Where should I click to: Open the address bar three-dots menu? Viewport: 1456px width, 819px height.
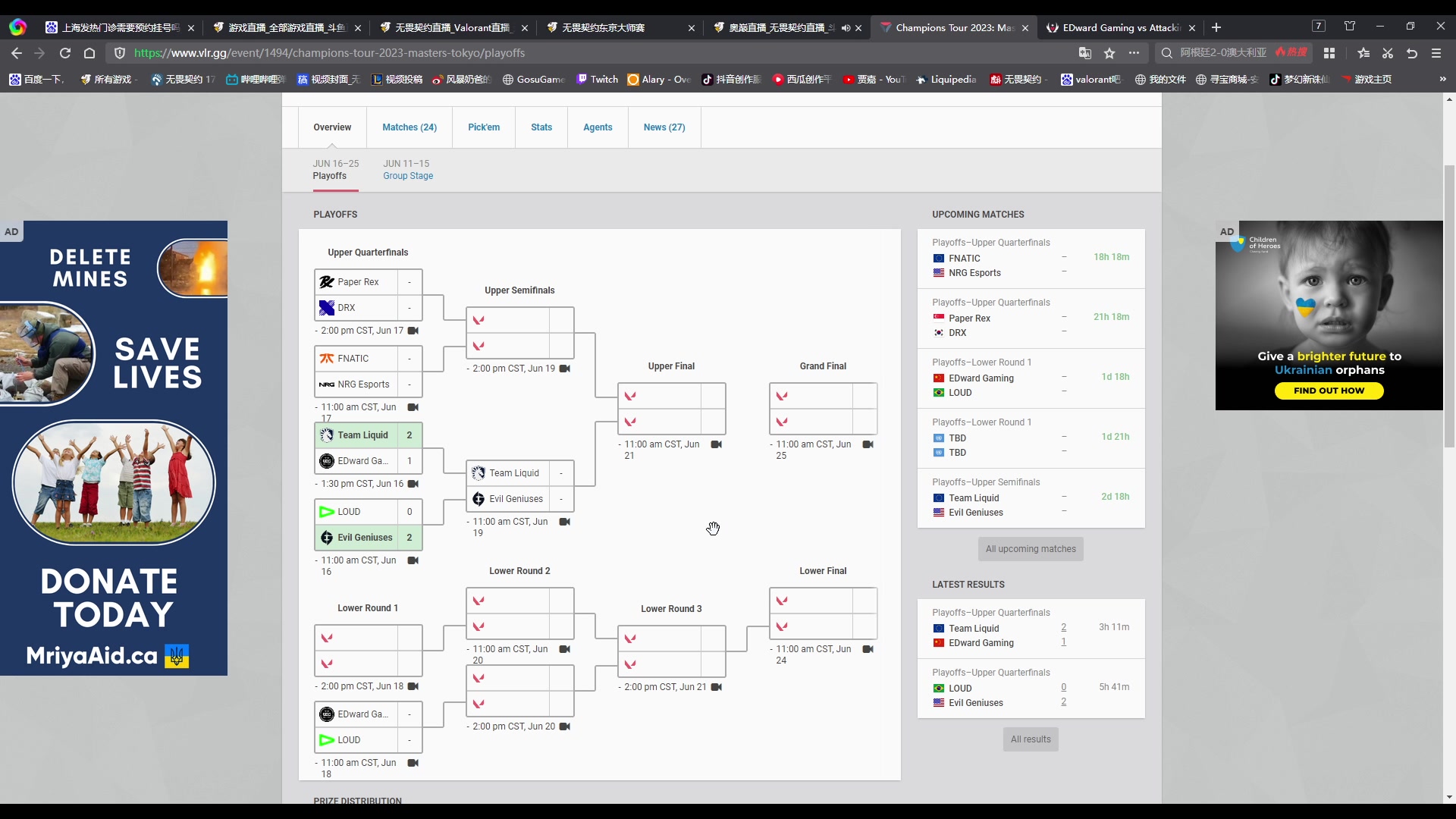[x=1134, y=53]
